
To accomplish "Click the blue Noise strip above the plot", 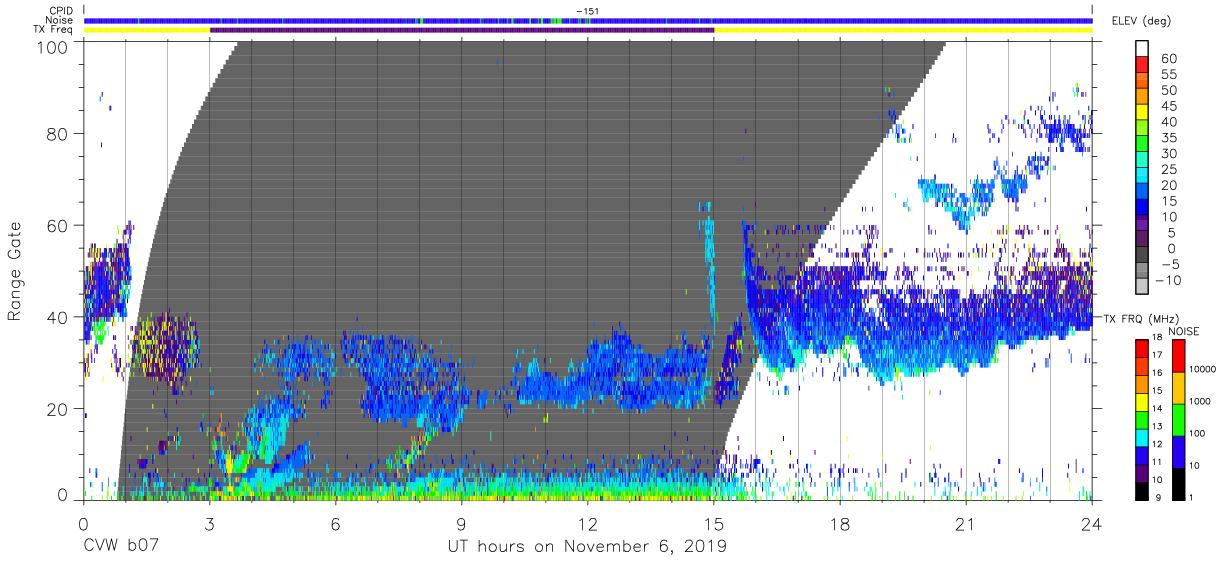I will (588, 20).
